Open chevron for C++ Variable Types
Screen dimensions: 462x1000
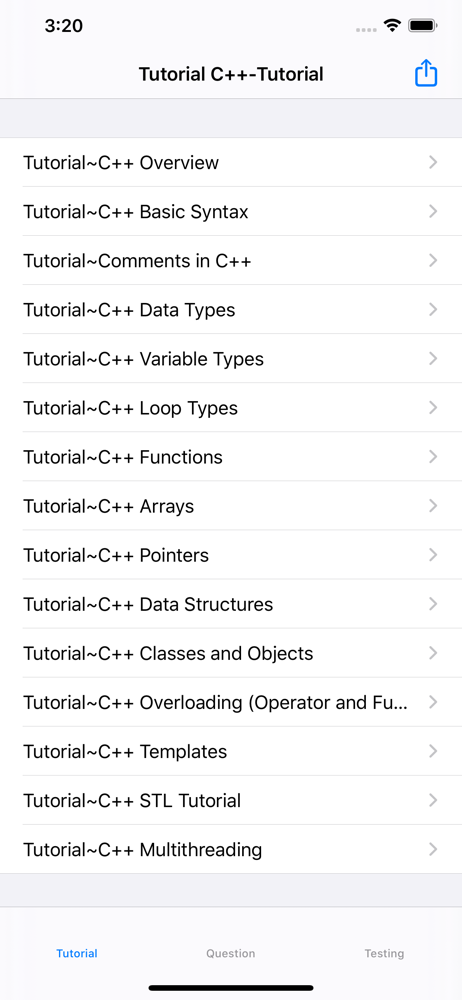[x=433, y=358]
